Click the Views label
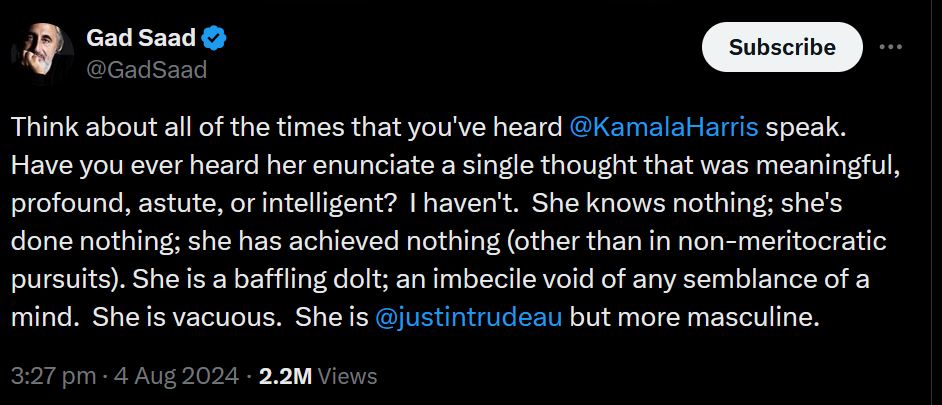 [349, 376]
